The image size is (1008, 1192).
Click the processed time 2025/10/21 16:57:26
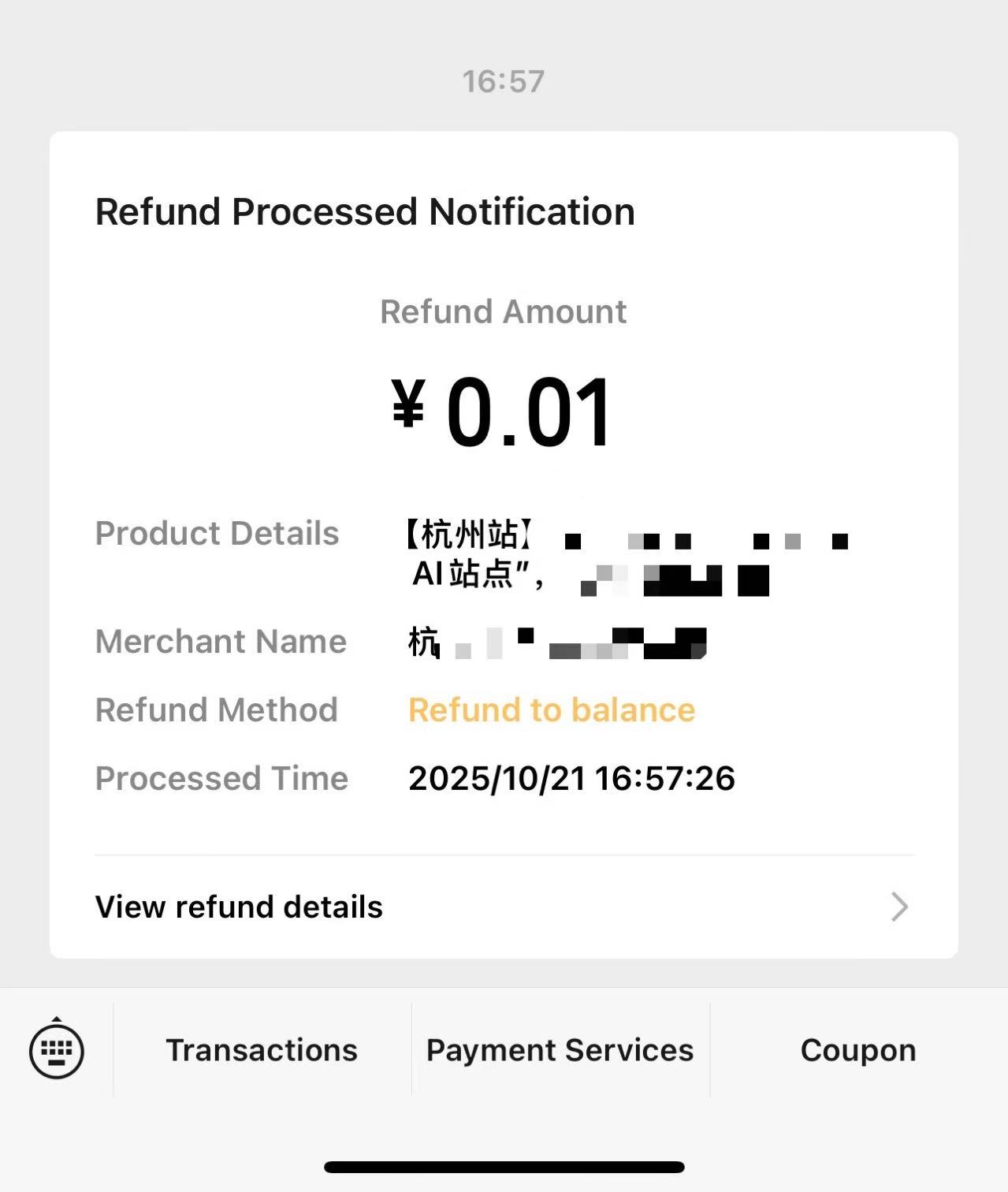point(571,779)
